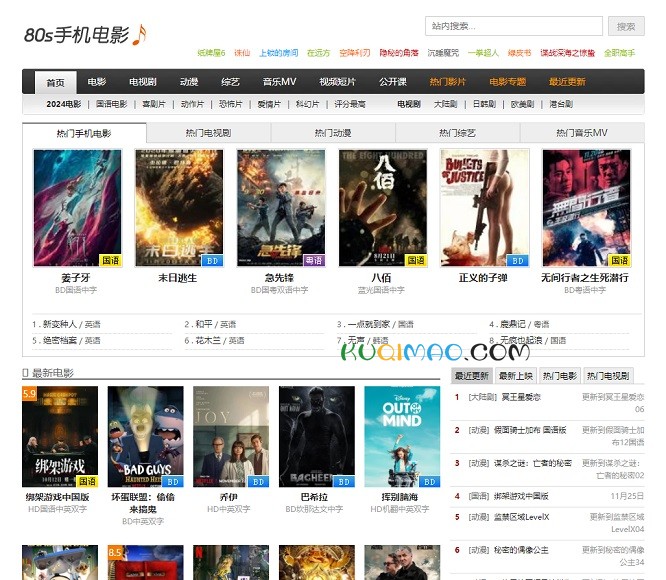The width and height of the screenshot is (666, 580).
Task: Select the 动作片 sub-navigation link
Action: tap(192, 104)
